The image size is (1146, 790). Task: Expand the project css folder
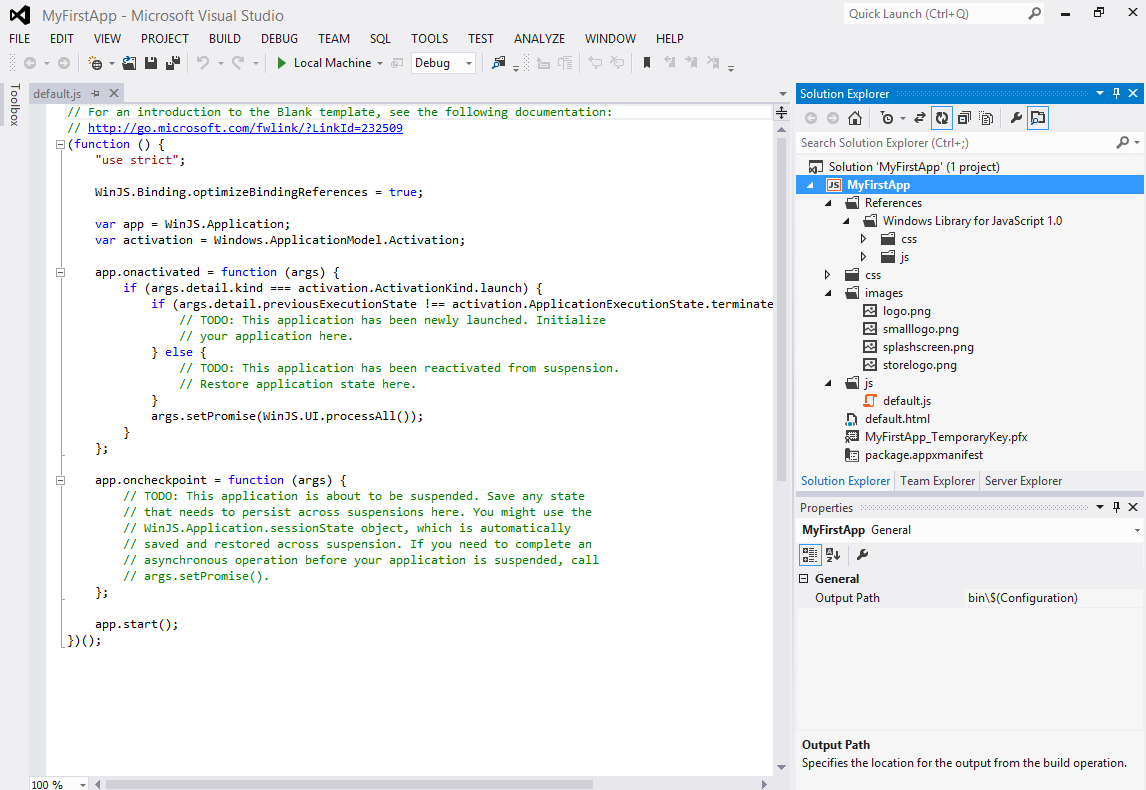pyautogui.click(x=827, y=275)
